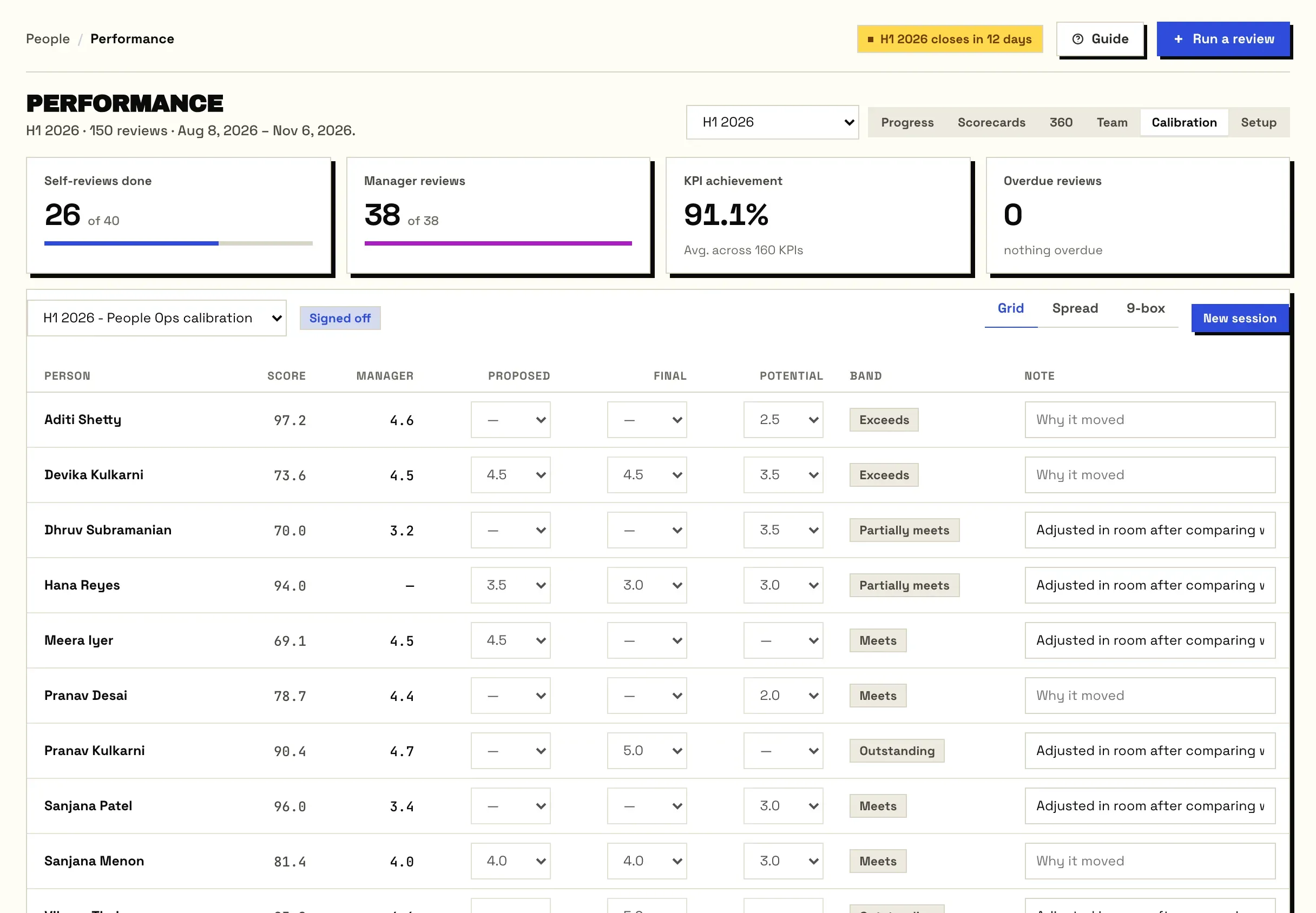The image size is (1316, 913).
Task: Open the 360 tab
Action: (x=1060, y=122)
